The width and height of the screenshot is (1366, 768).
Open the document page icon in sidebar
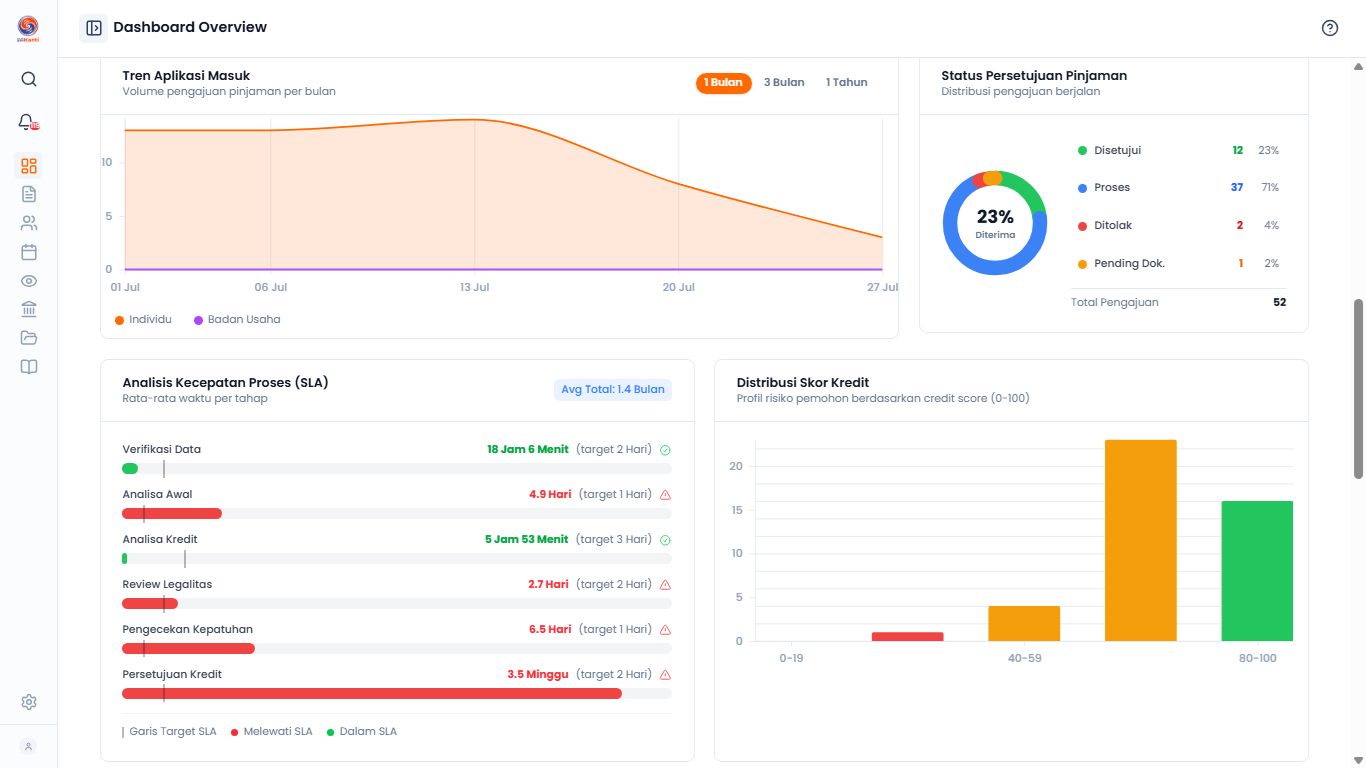coord(29,194)
